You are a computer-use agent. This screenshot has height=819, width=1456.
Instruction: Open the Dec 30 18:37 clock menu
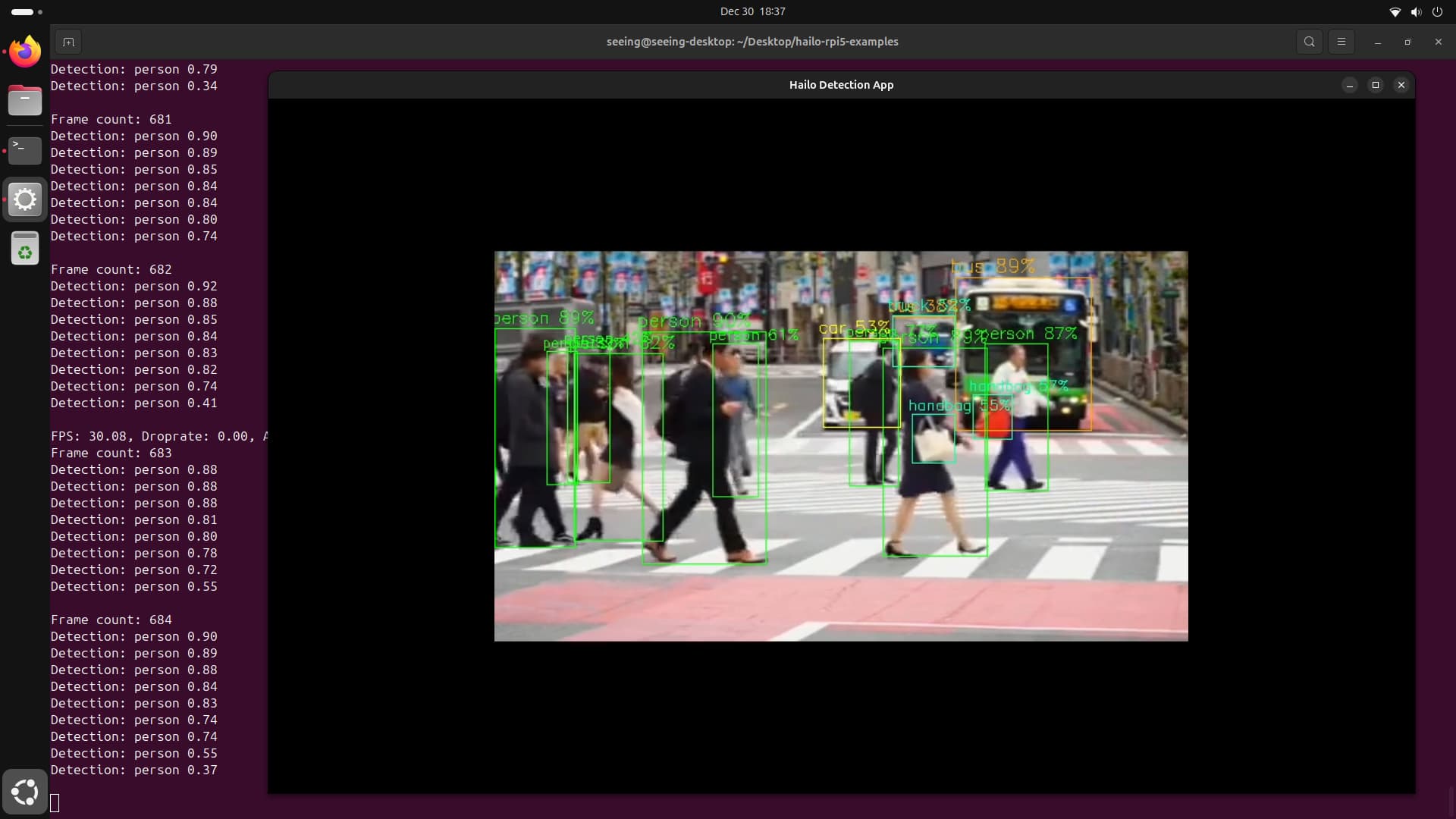[x=752, y=11]
